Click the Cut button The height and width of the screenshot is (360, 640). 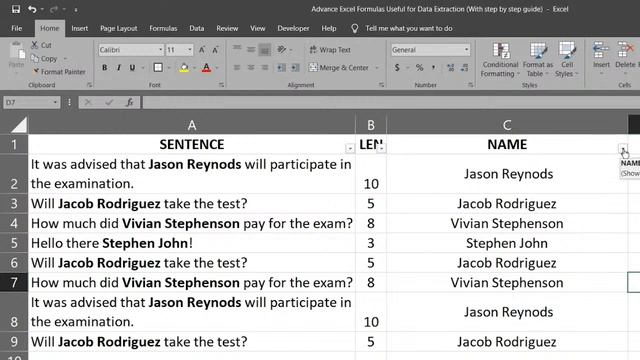click(x=41, y=45)
